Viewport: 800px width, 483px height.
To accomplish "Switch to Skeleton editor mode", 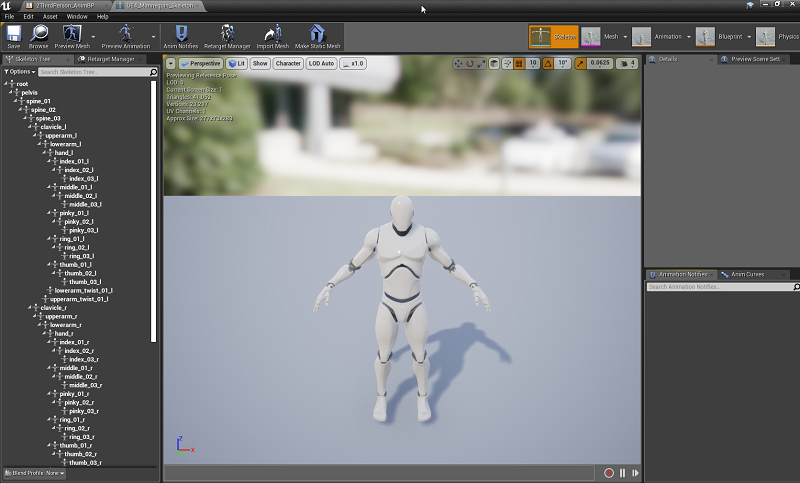I will tap(554, 37).
